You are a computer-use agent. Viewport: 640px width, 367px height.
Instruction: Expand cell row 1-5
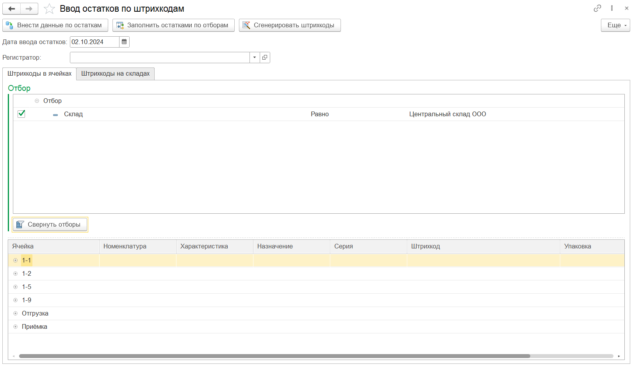coord(16,287)
